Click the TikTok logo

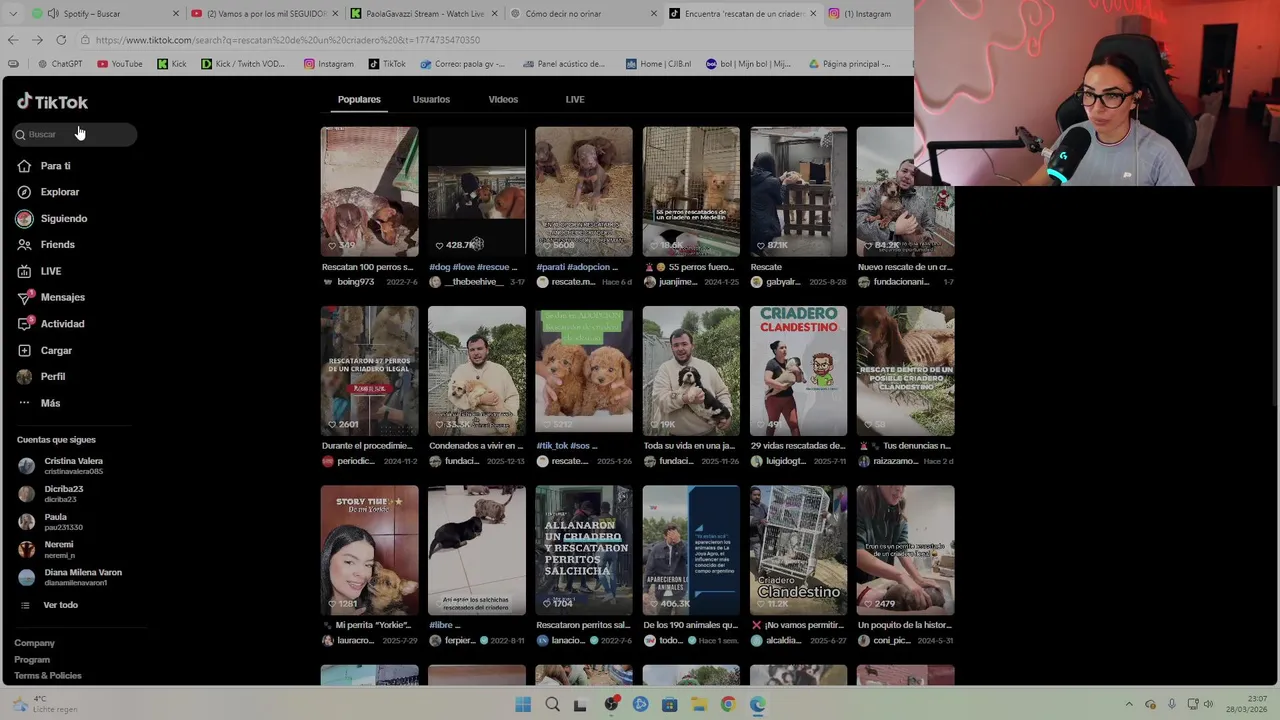pyautogui.click(x=52, y=102)
